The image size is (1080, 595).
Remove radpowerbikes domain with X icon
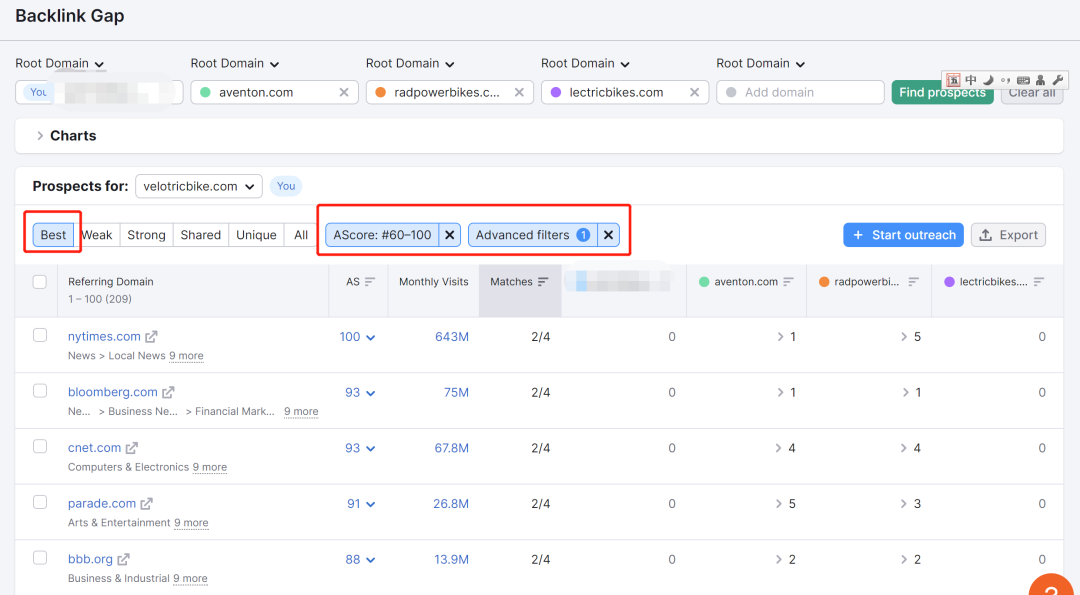[519, 92]
